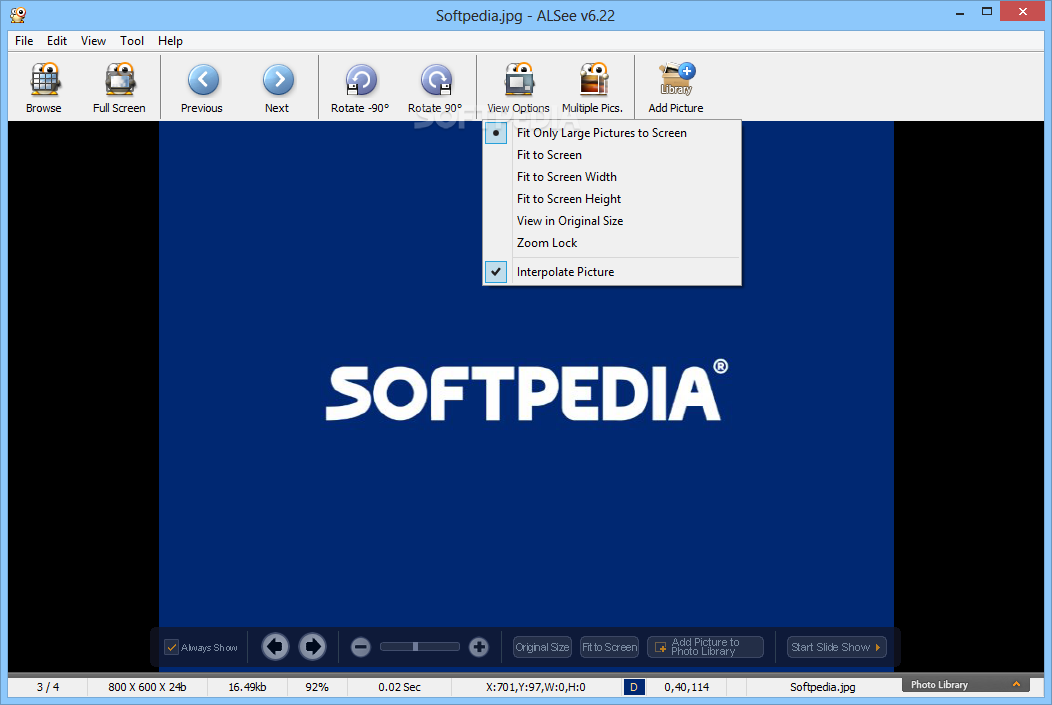Image resolution: width=1052 pixels, height=705 pixels.
Task: Expand the Photo Library panel
Action: 965,684
